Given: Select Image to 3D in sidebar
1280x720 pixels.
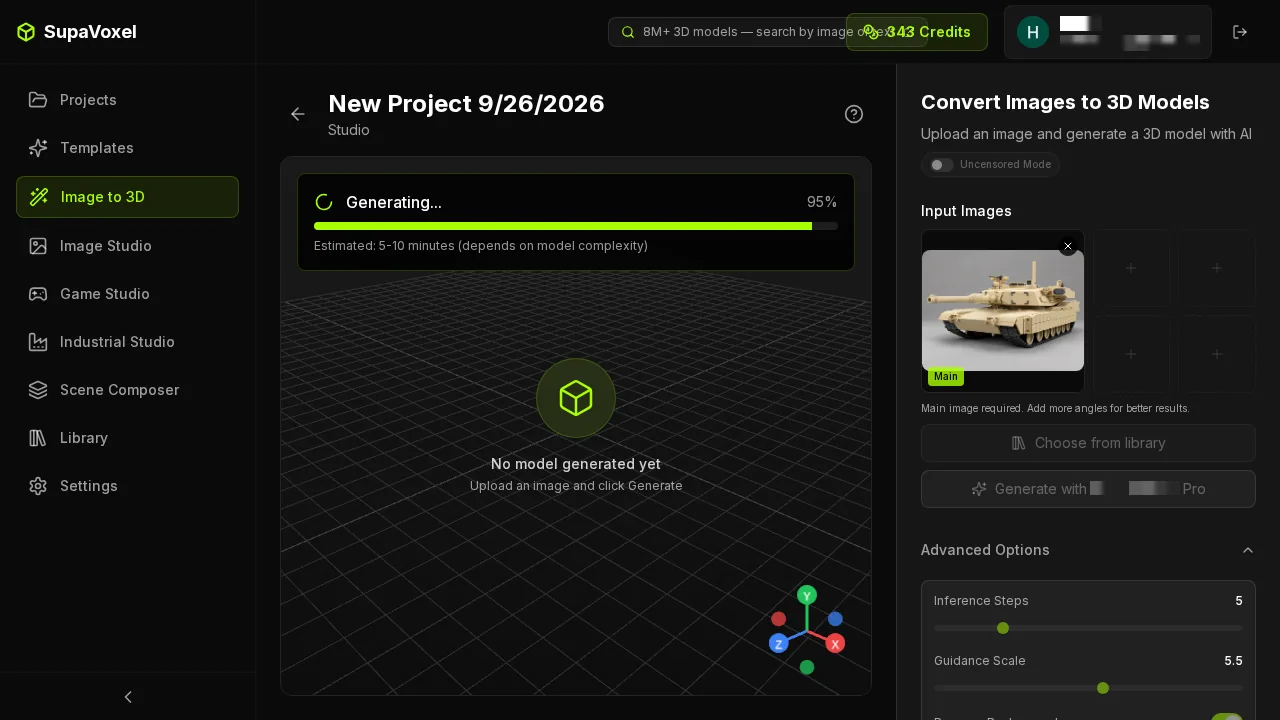Looking at the screenshot, I should [x=127, y=197].
